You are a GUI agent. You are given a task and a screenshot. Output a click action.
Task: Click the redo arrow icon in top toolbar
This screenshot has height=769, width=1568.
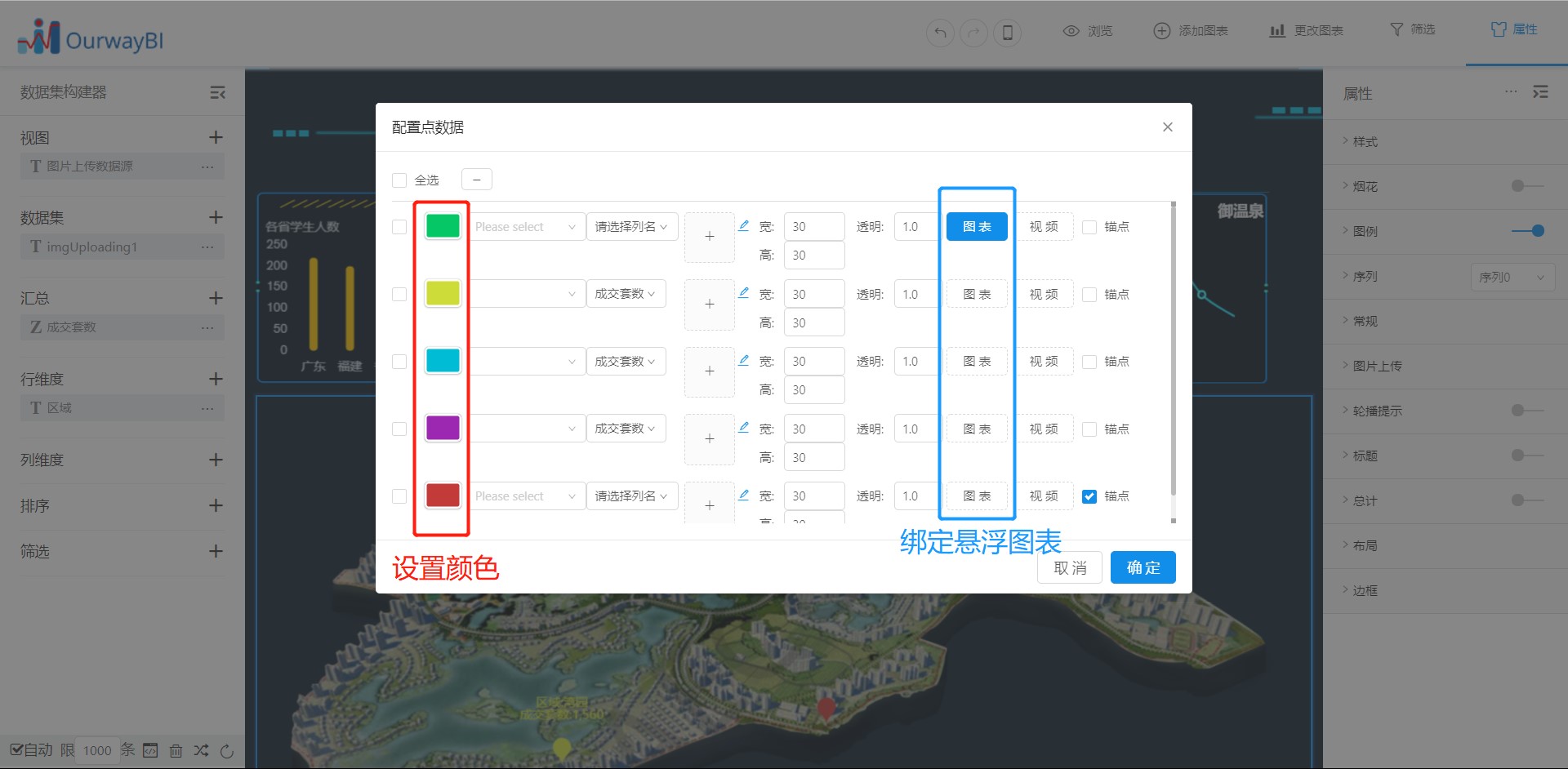click(x=973, y=33)
